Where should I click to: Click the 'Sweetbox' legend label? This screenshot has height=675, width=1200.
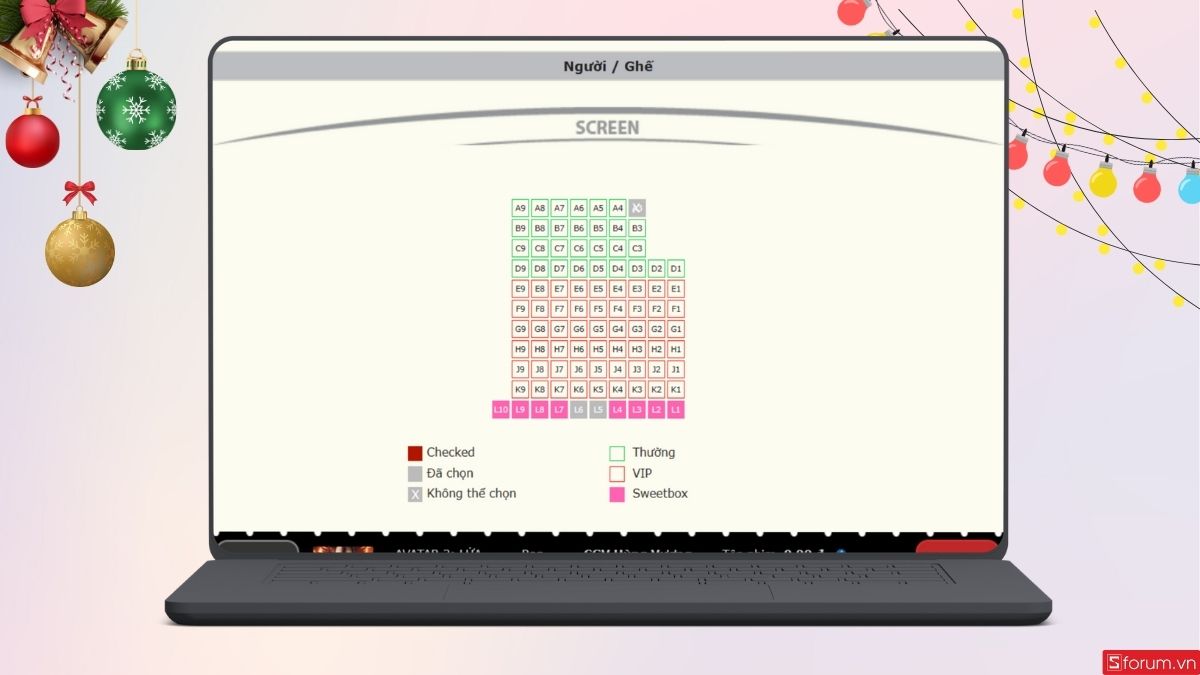(660, 493)
